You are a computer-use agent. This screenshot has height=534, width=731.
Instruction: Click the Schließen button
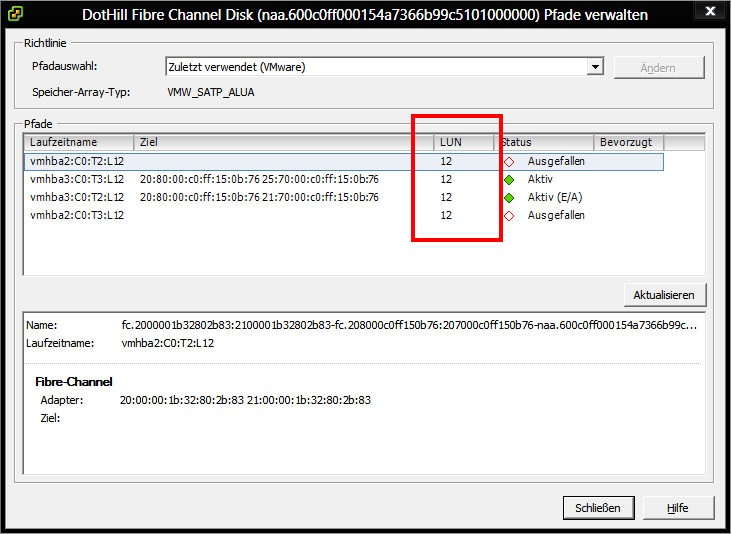pos(598,508)
